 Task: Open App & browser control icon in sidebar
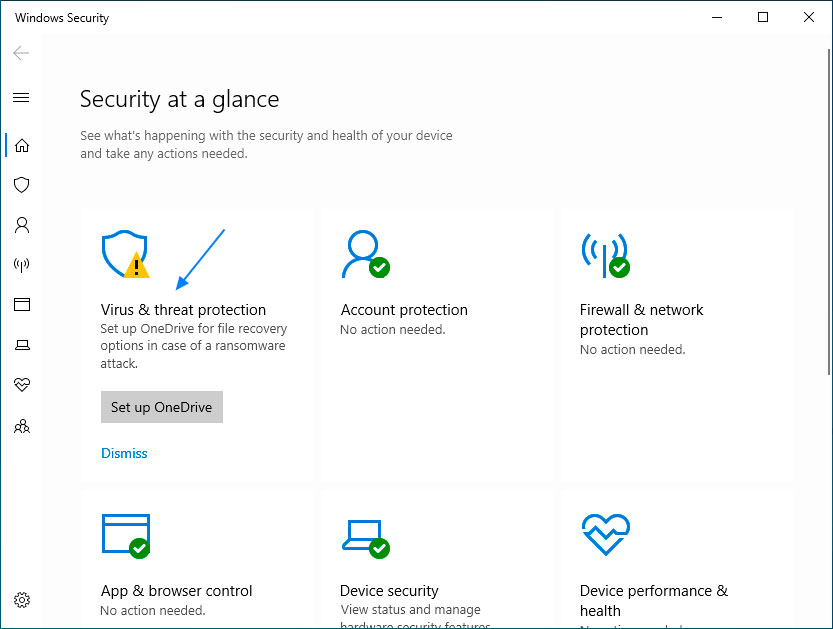[x=22, y=305]
